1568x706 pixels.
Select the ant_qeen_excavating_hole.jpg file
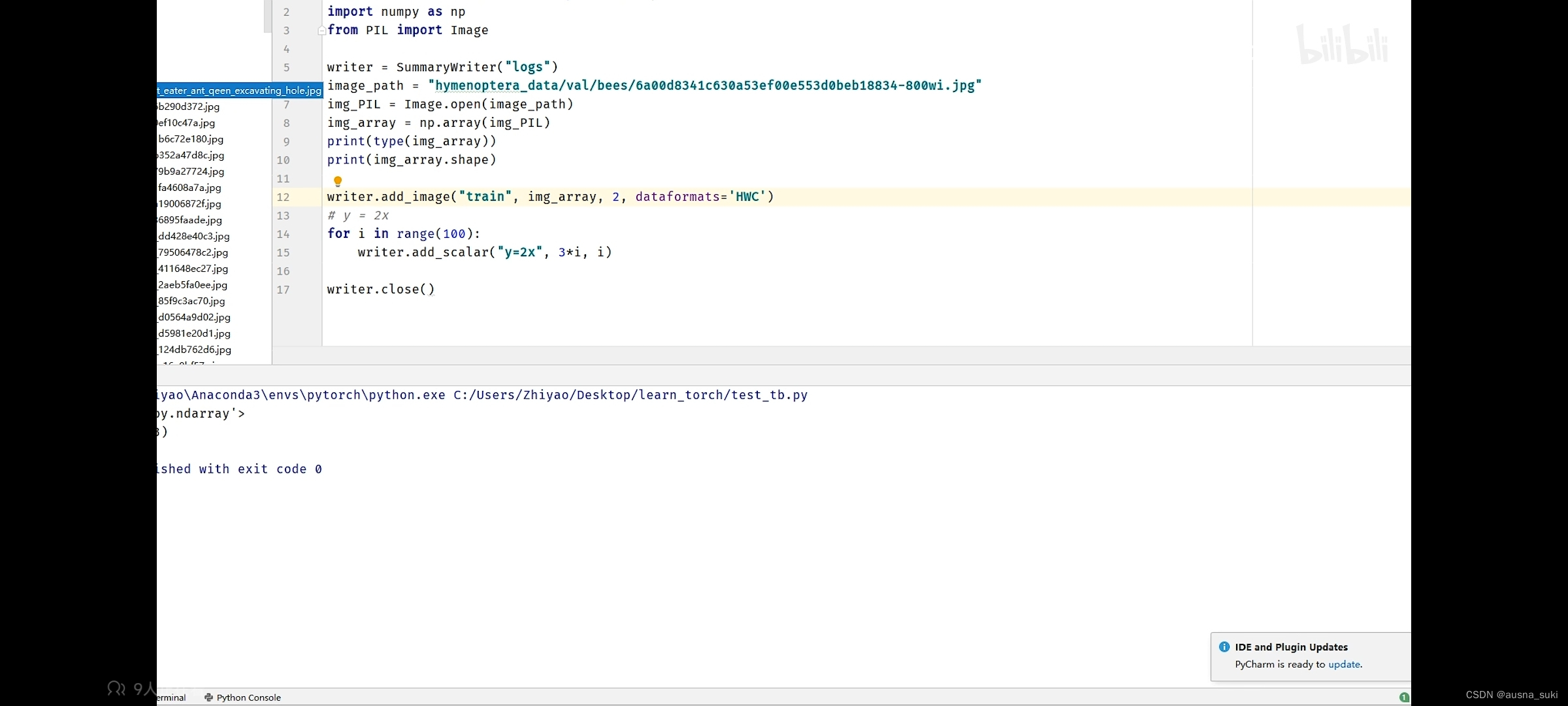240,90
